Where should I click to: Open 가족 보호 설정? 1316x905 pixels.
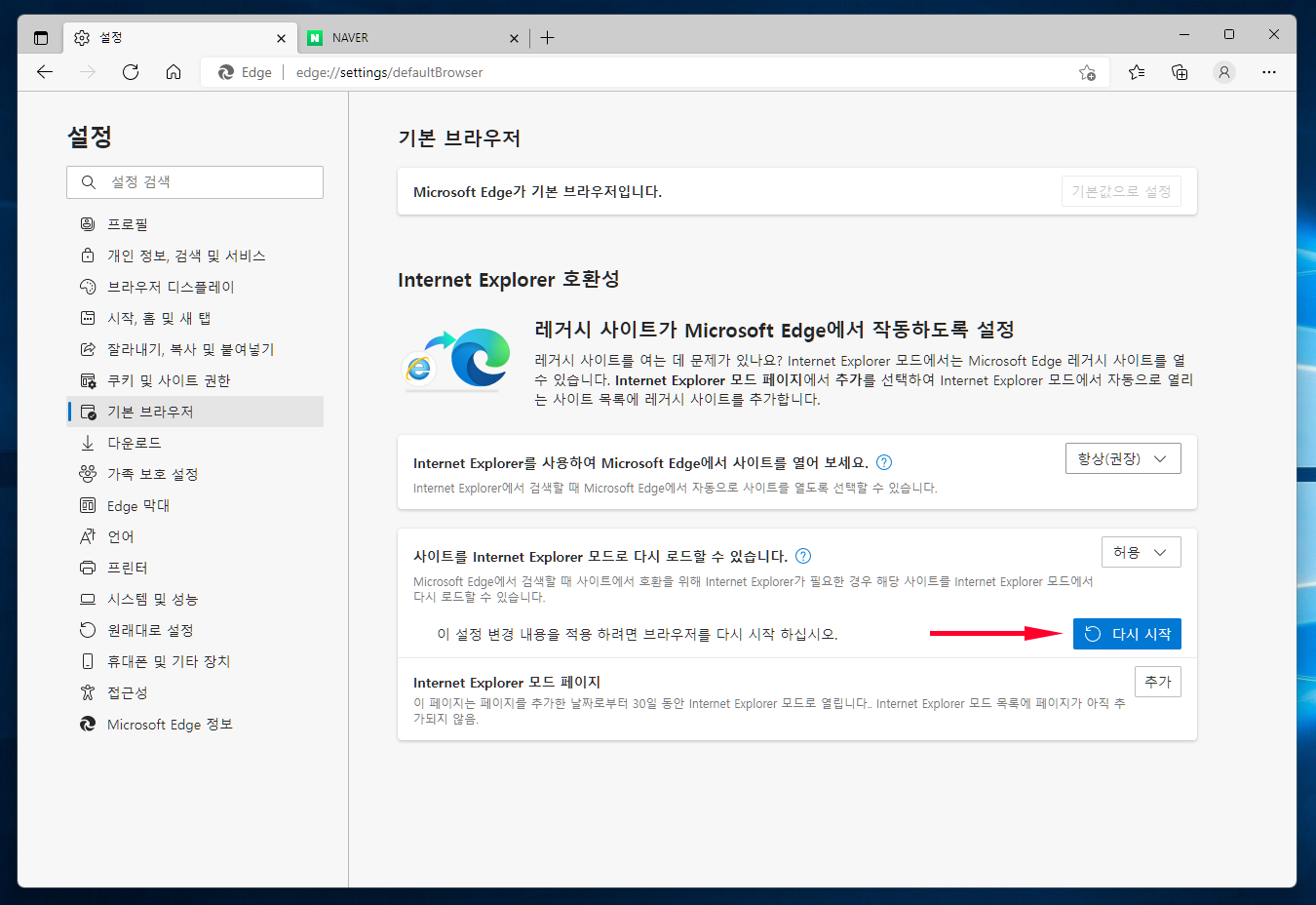click(x=195, y=474)
